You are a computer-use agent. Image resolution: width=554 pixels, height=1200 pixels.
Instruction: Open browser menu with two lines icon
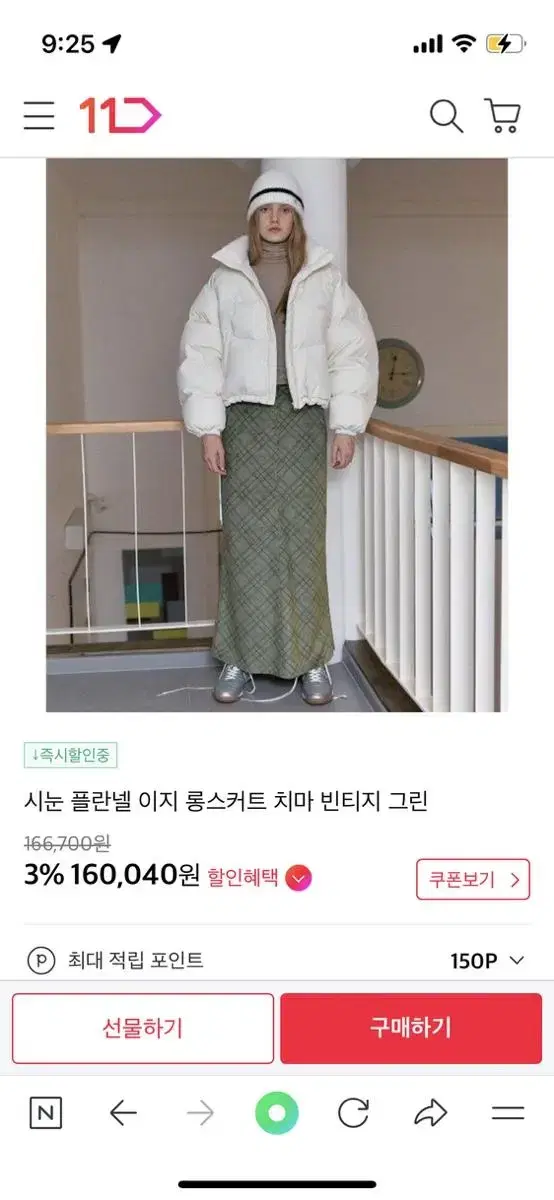(x=508, y=1113)
